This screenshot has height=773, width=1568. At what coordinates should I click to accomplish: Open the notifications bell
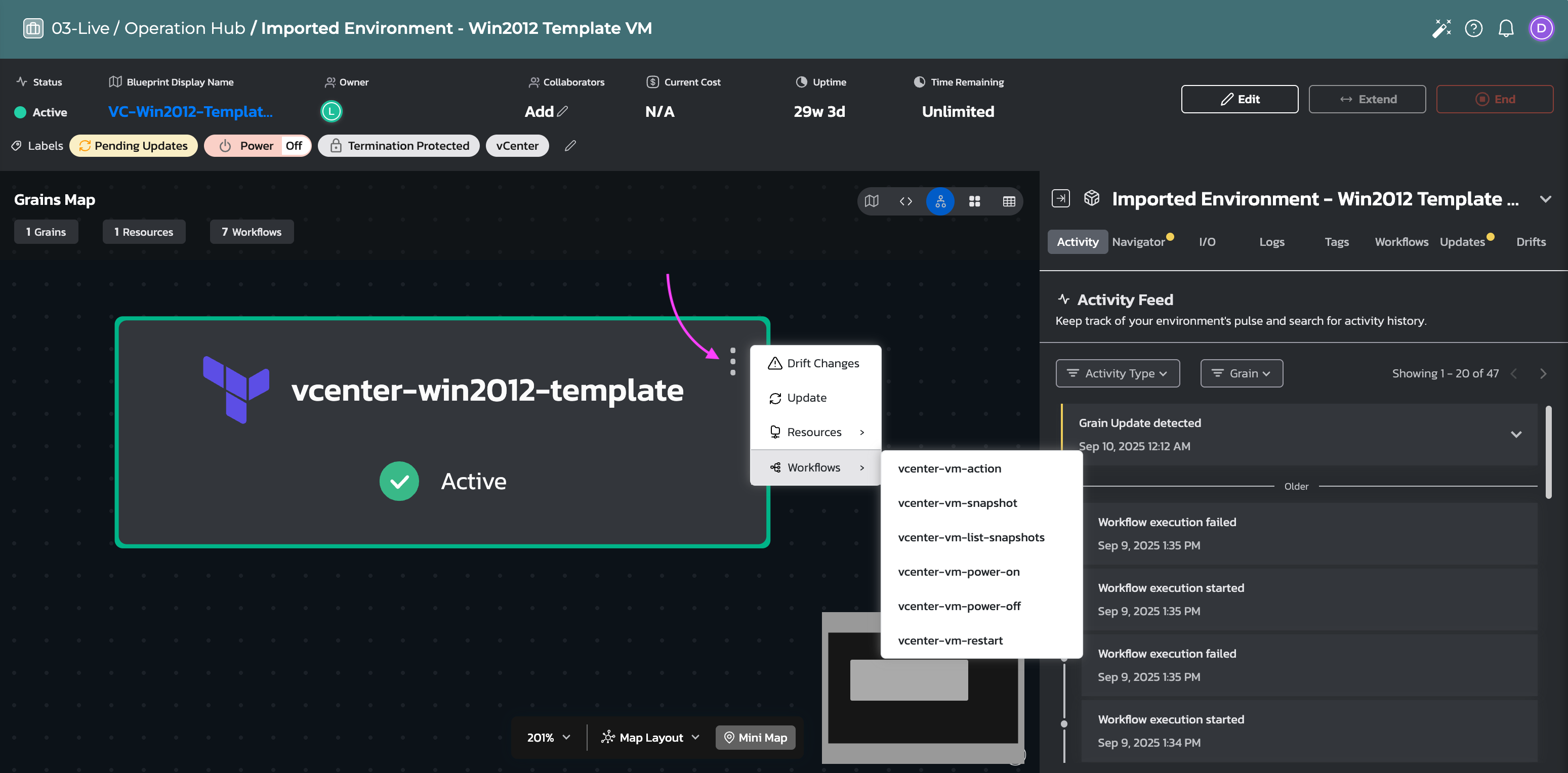(1505, 29)
